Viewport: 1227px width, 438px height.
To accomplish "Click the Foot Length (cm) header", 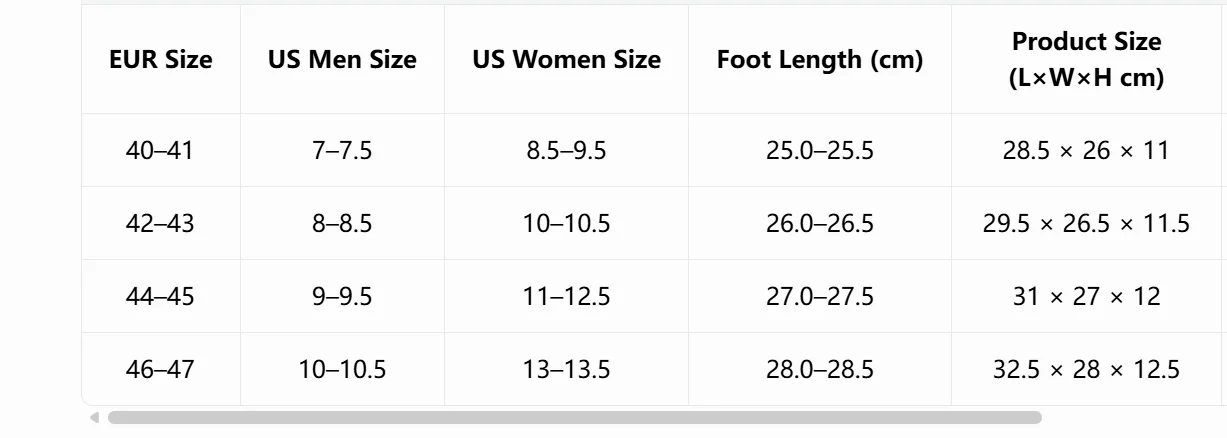I will [x=820, y=60].
